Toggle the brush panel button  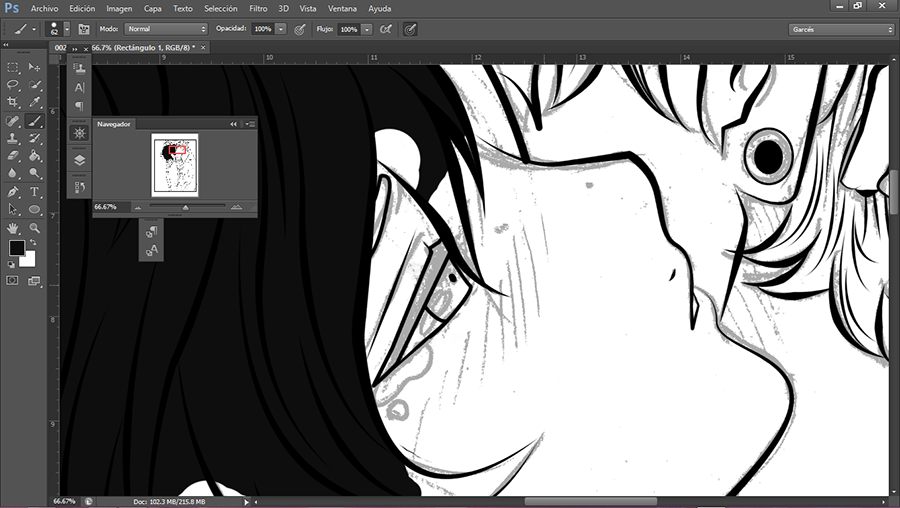83,30
